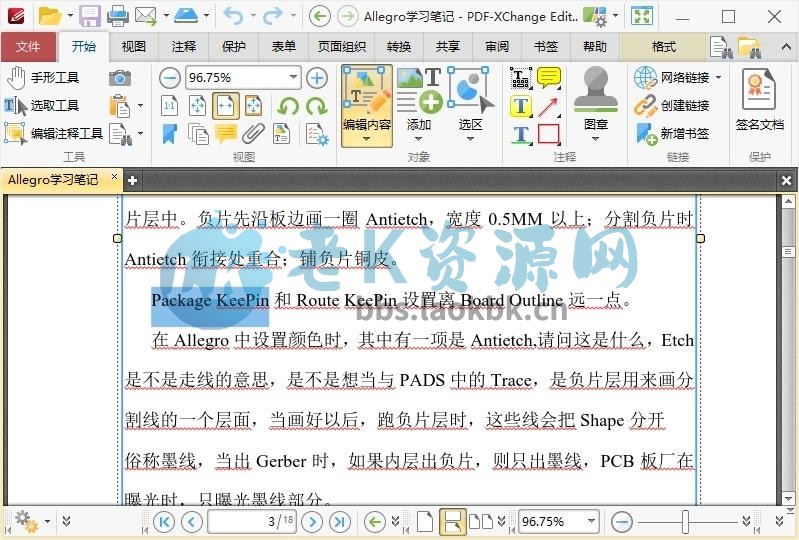Rotate view clockwise with green arrow
The height and width of the screenshot is (540, 799).
click(316, 106)
